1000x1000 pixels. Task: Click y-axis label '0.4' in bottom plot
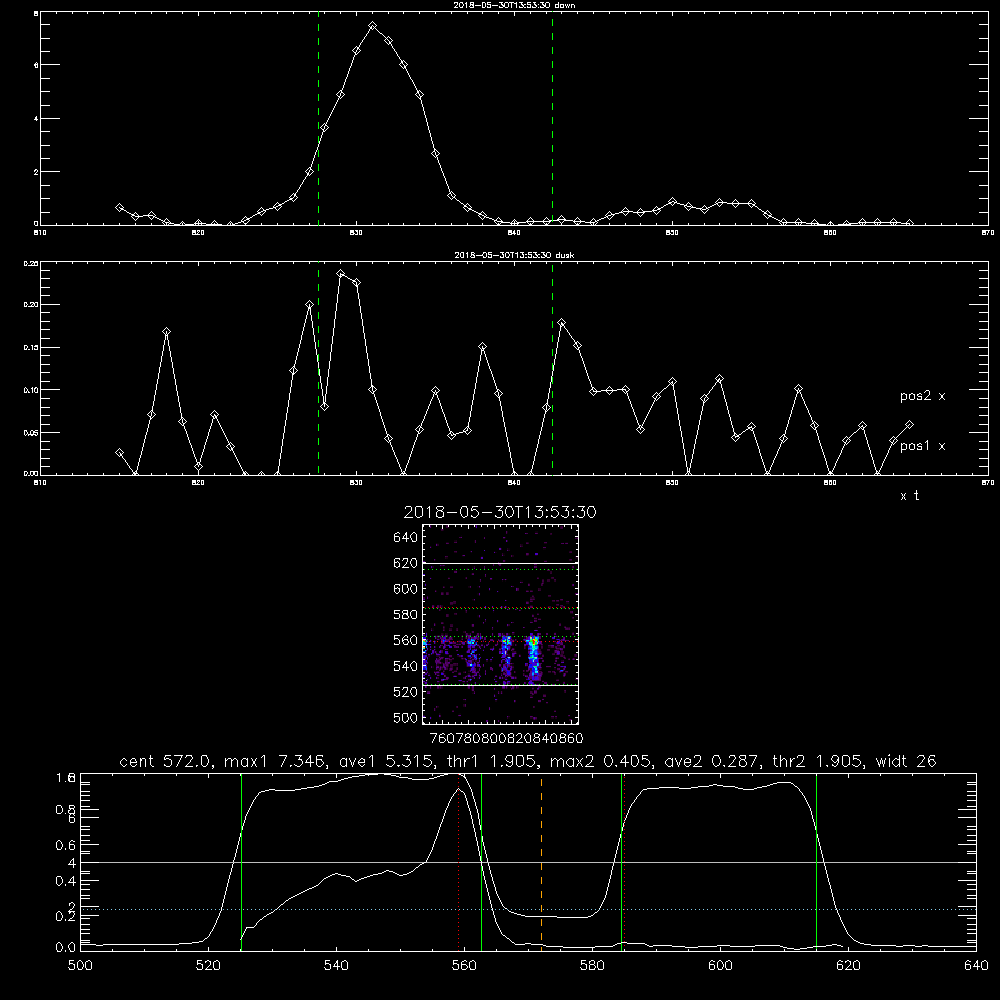[x=66, y=881]
